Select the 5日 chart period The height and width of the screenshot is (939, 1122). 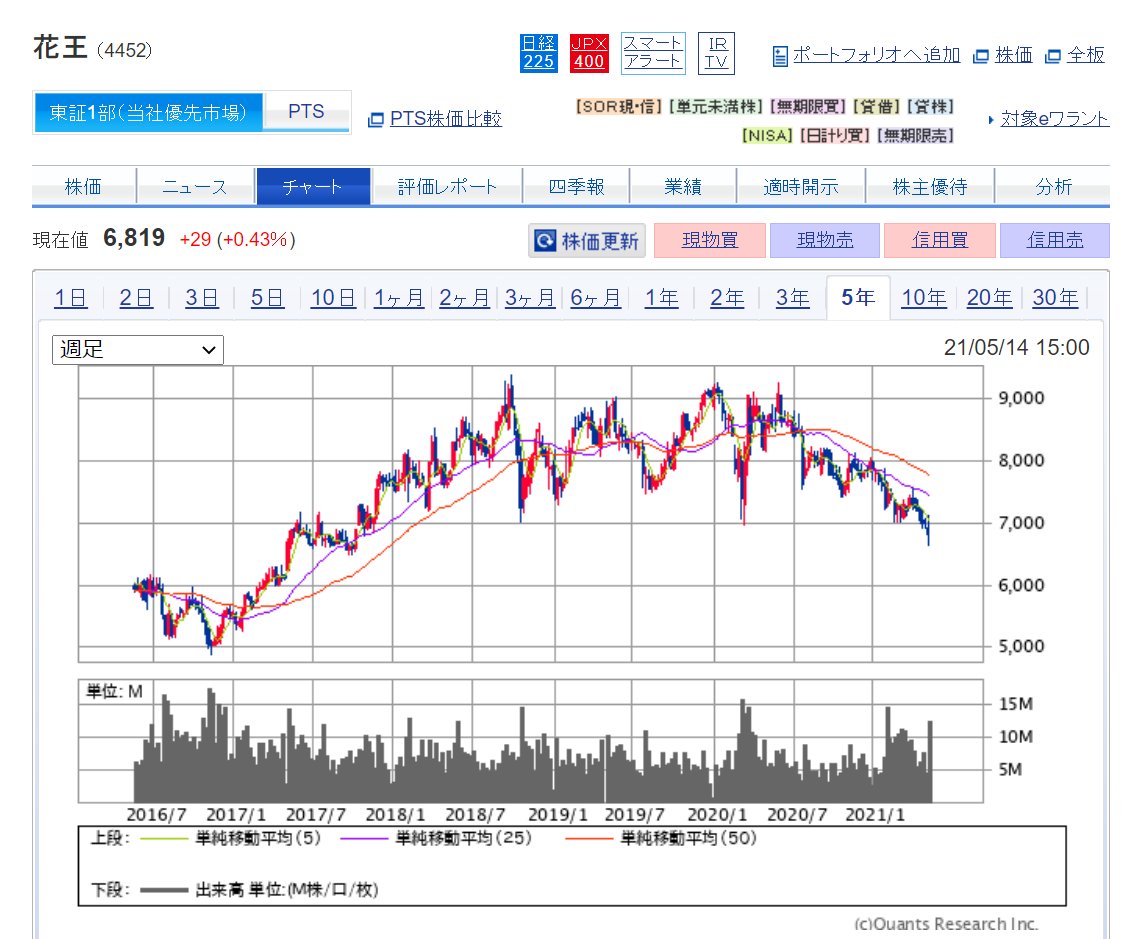pyautogui.click(x=267, y=298)
